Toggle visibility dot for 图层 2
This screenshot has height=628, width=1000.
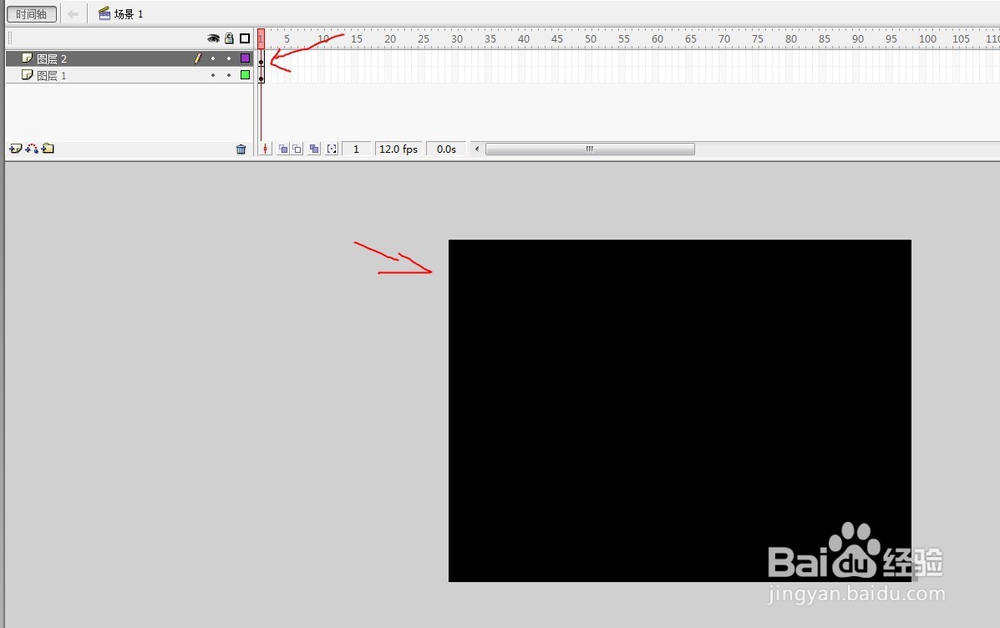coord(213,59)
